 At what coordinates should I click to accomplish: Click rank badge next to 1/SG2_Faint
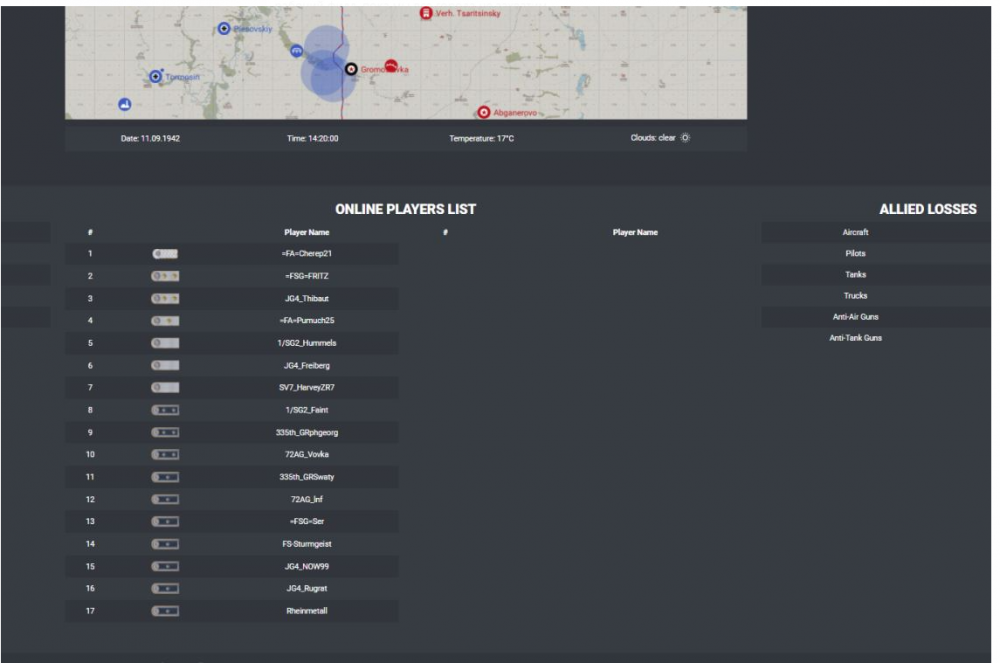point(165,410)
